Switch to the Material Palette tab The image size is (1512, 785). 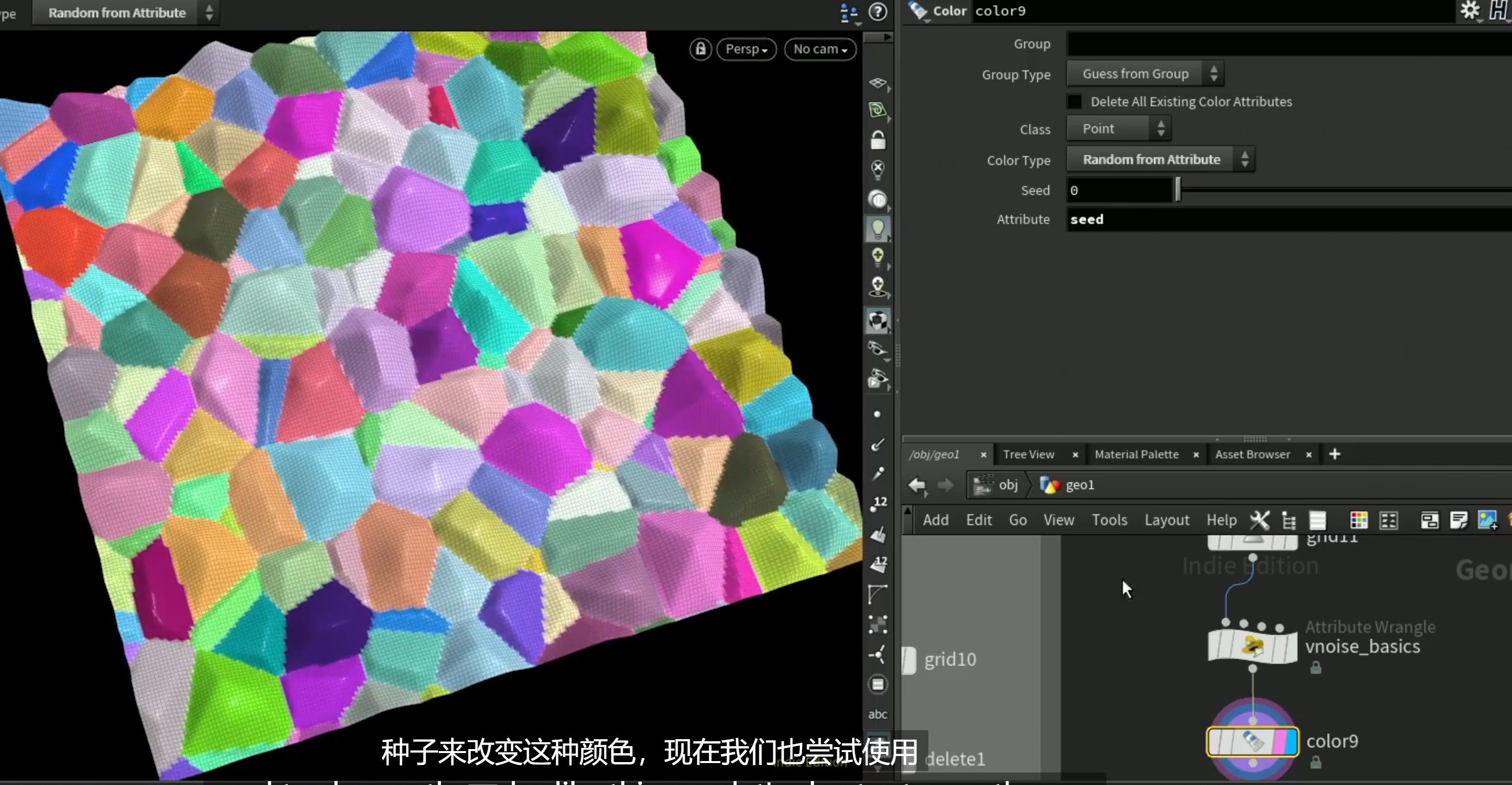pos(1136,454)
